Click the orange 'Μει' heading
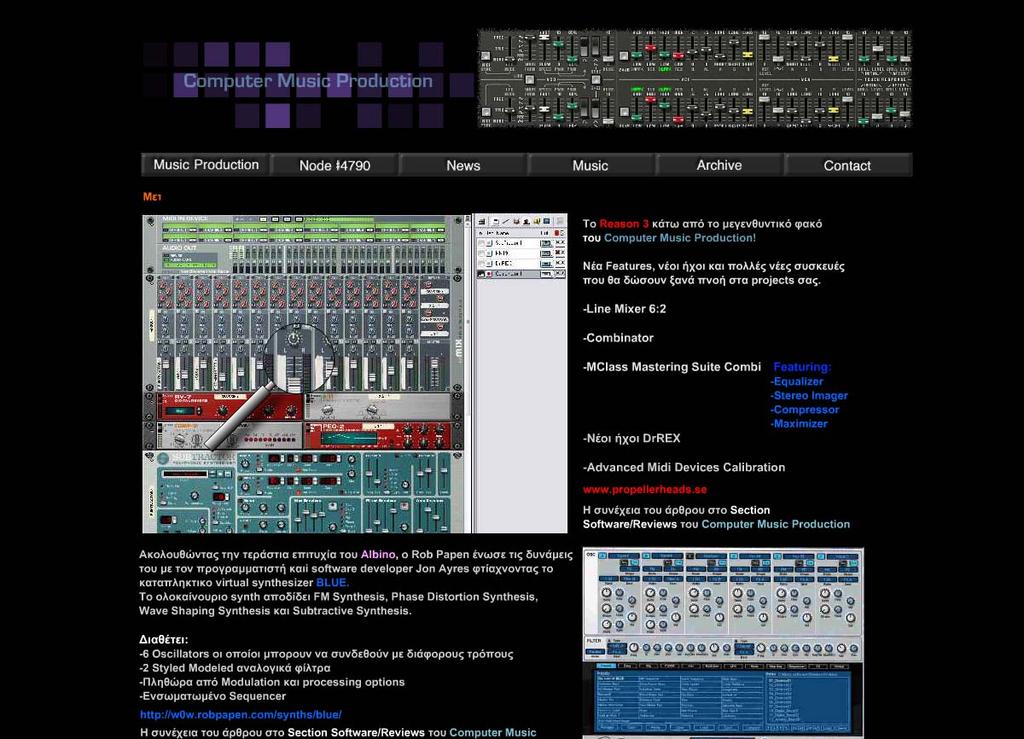 tap(152, 197)
